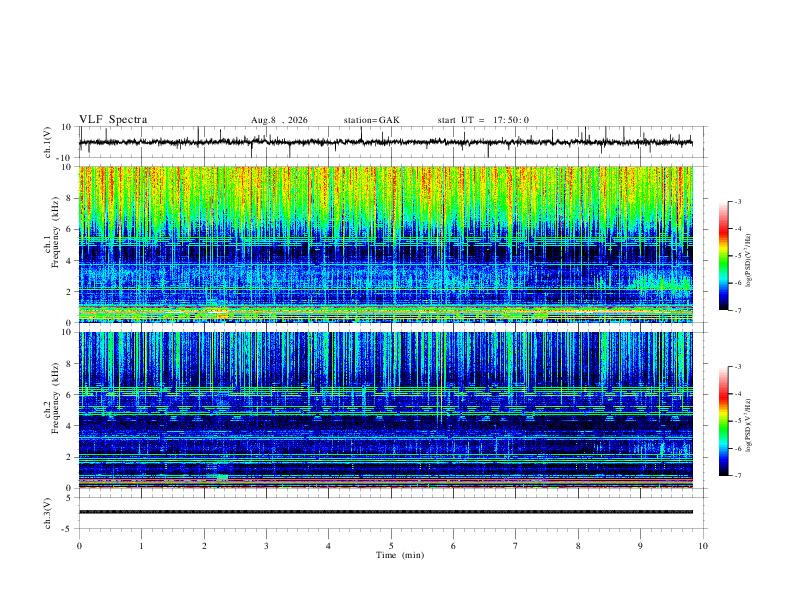Click the ch.3(V) flat waveform trace
Image resolution: width=792 pixels, height=612 pixels.
[x=386, y=512]
